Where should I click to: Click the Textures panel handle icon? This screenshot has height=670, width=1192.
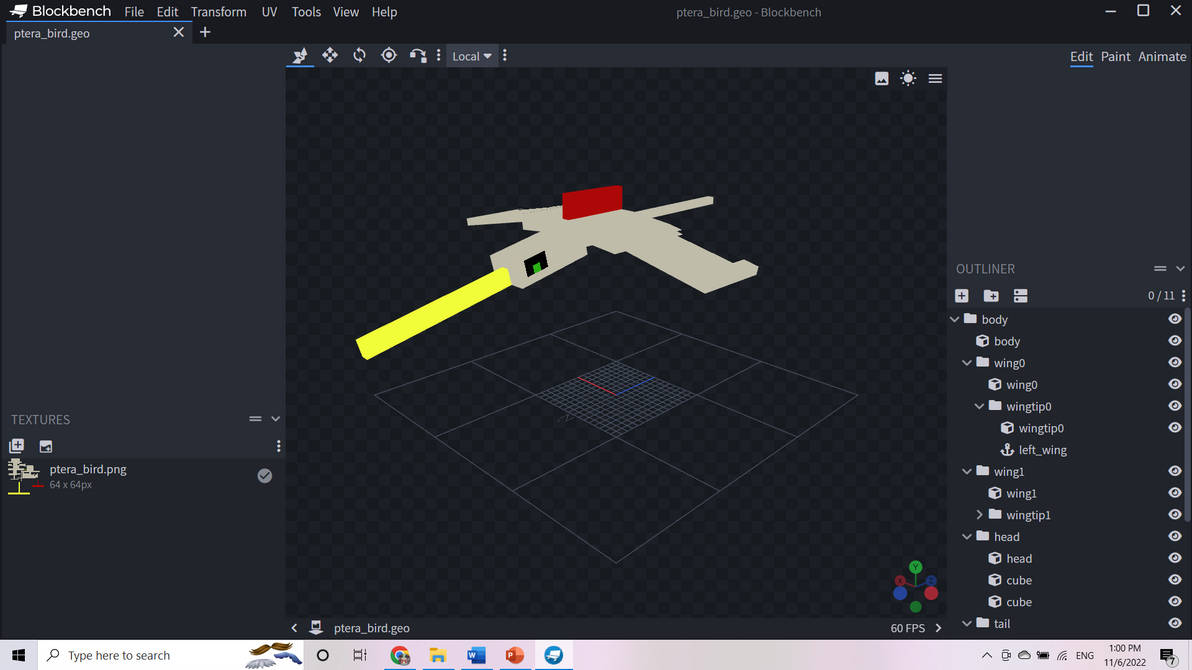(x=255, y=419)
